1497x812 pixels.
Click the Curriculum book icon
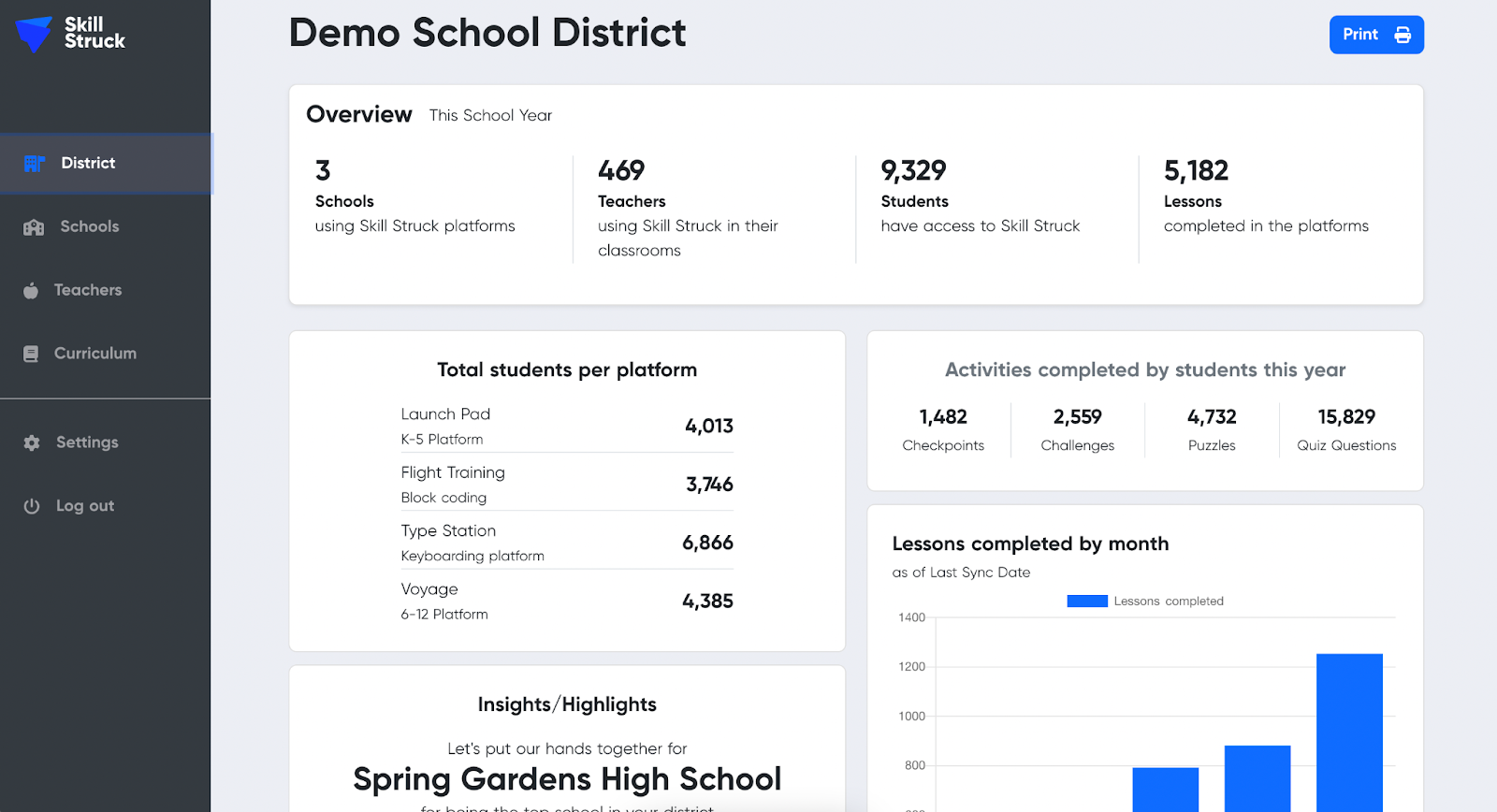tap(31, 354)
